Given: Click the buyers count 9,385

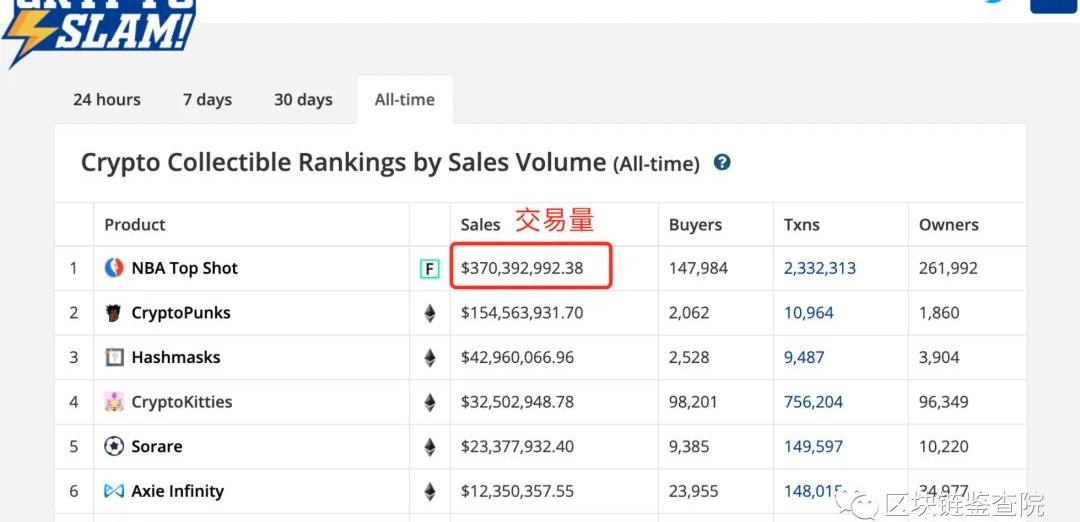Looking at the screenshot, I should coord(689,447).
